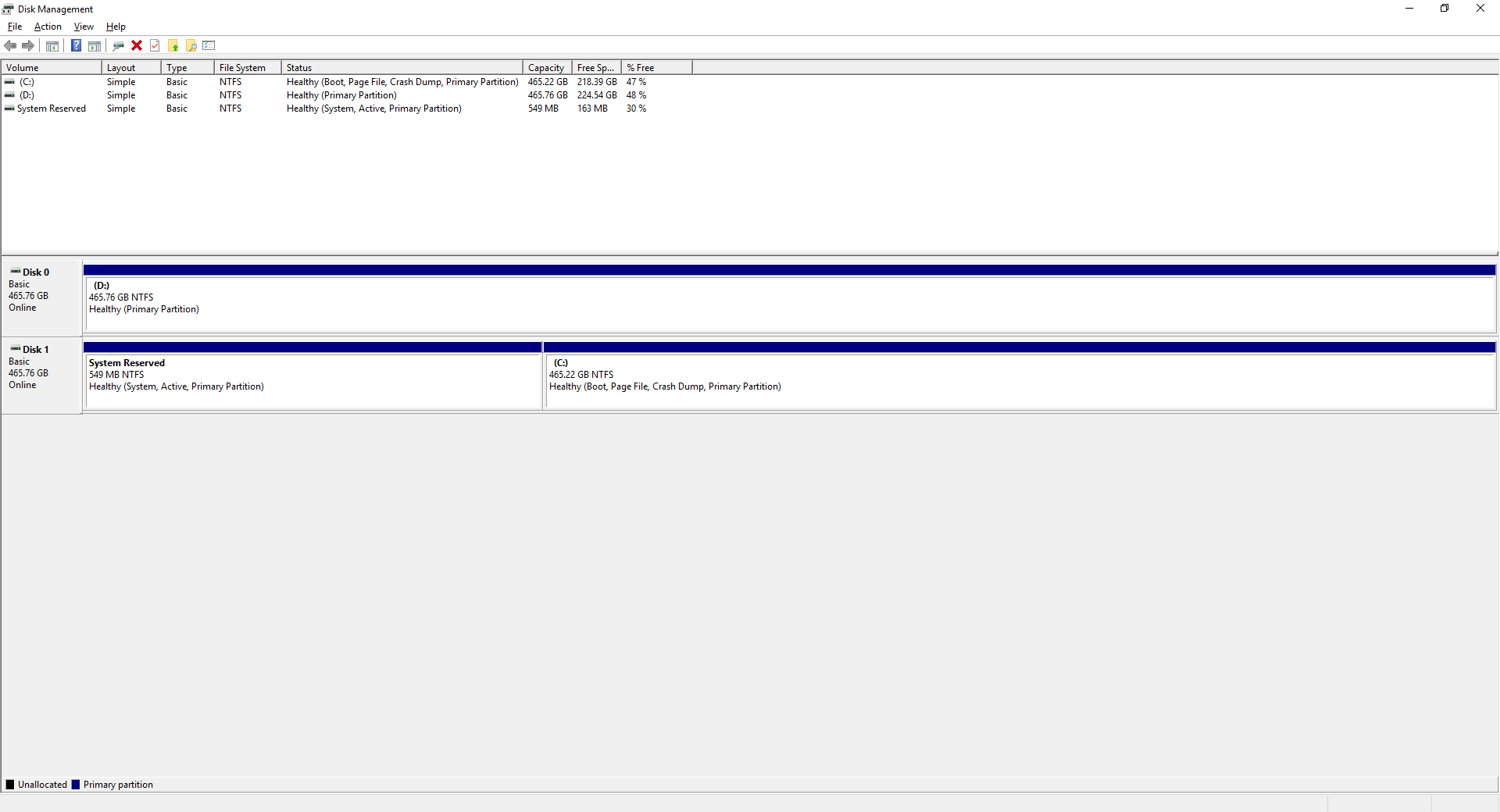Toggle the Show/Hide Action Pane icon
This screenshot has height=812, width=1500.
(x=95, y=46)
